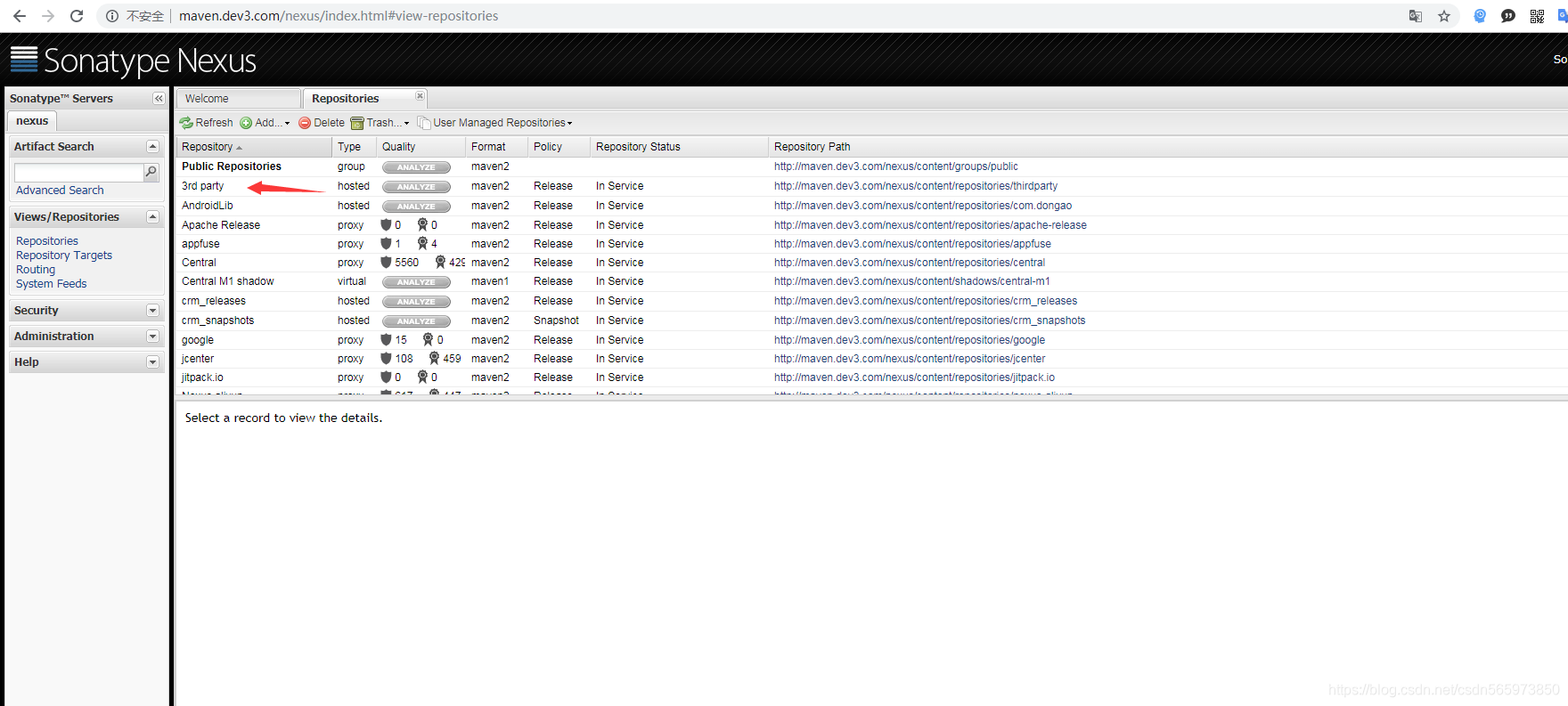Image resolution: width=1568 pixels, height=706 pixels.
Task: Expand the Administration section
Action: click(x=152, y=337)
